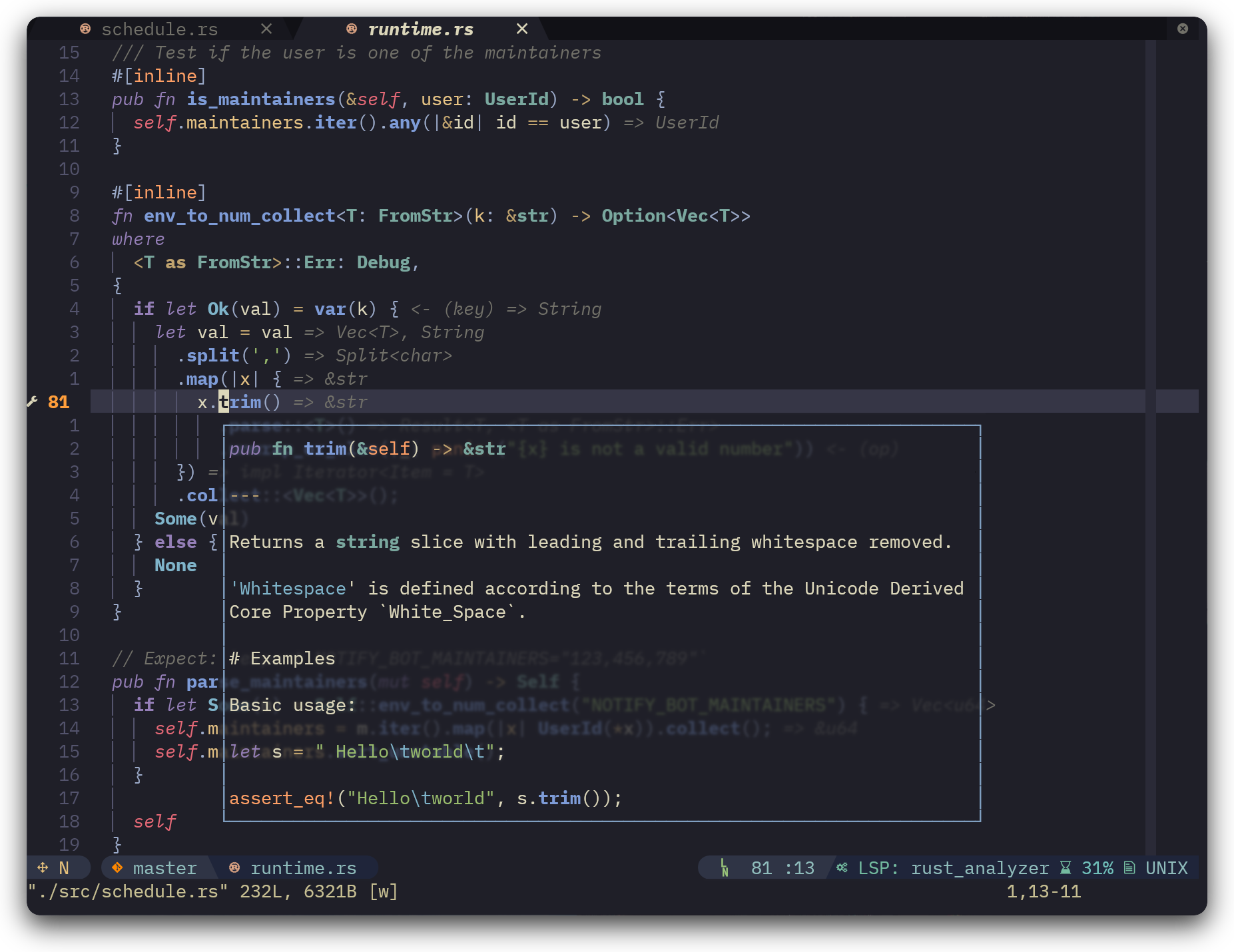The image size is (1234, 952).
Task: Click the env_to_num_collect function name
Action: (x=240, y=216)
